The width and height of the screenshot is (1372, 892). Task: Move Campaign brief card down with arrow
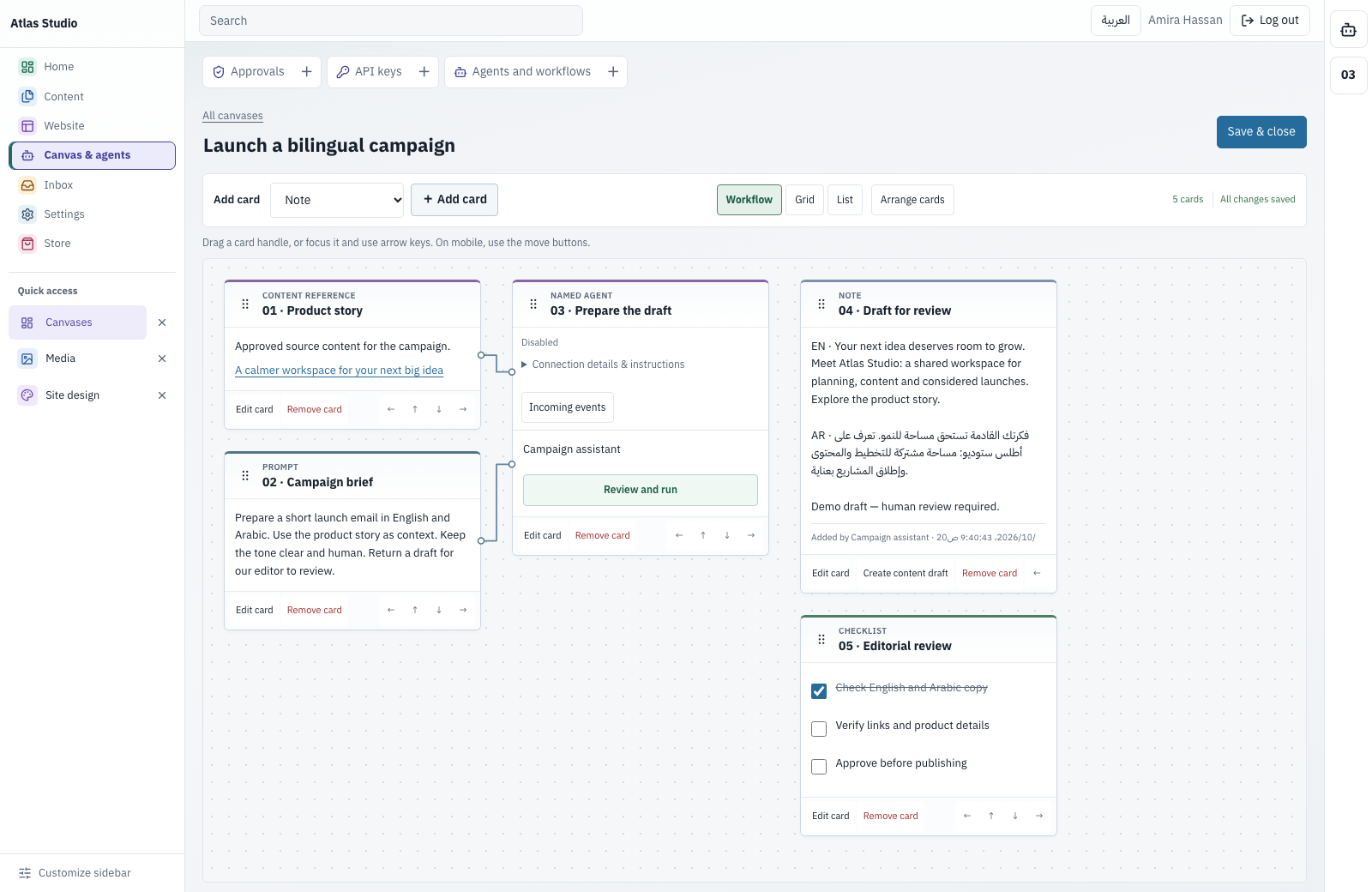tap(439, 610)
